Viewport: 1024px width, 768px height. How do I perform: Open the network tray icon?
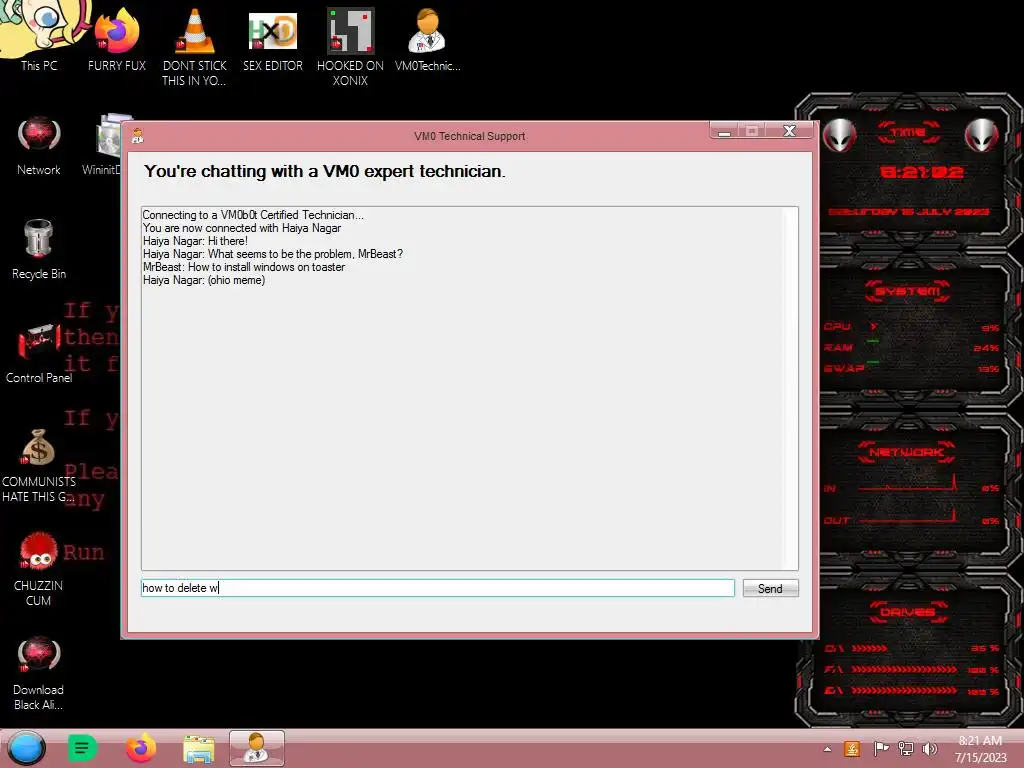906,748
